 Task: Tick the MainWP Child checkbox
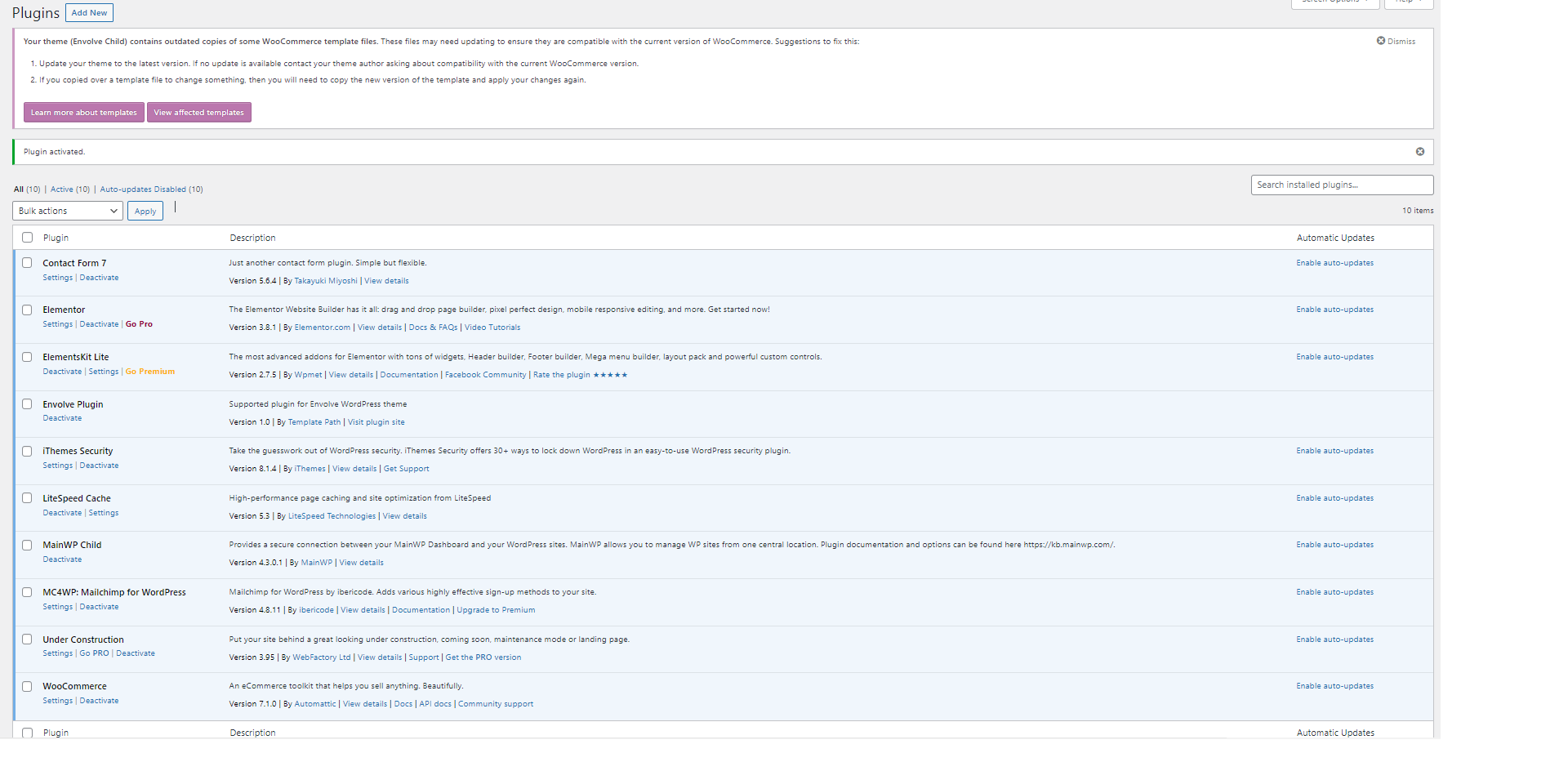27,546
